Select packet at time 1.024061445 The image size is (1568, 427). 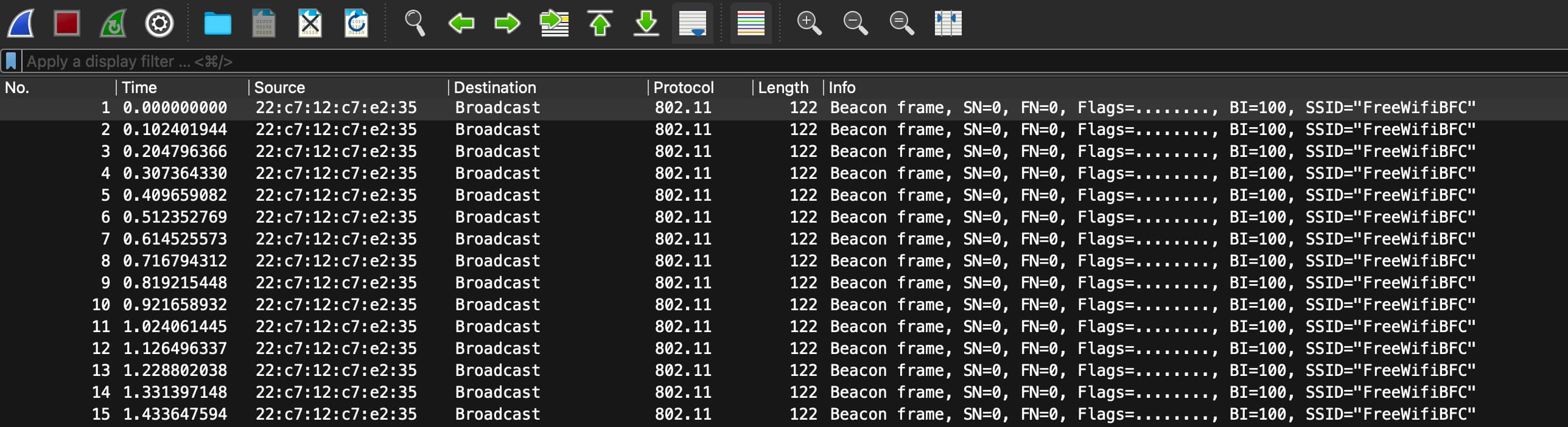[x=784, y=327]
